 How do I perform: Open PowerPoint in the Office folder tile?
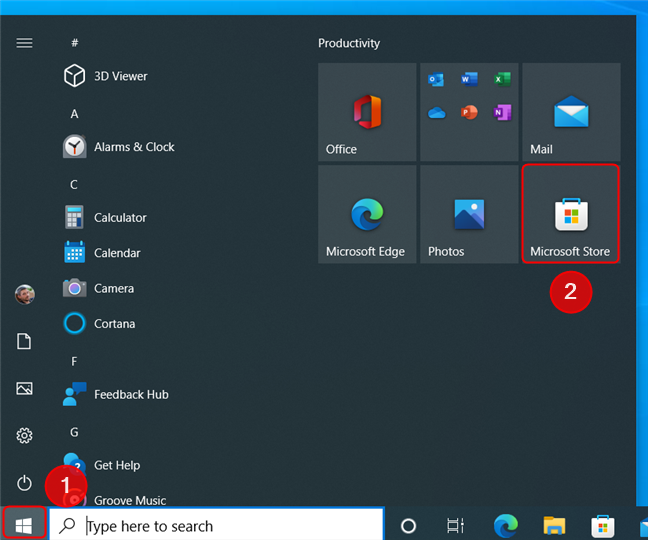pyautogui.click(x=469, y=112)
